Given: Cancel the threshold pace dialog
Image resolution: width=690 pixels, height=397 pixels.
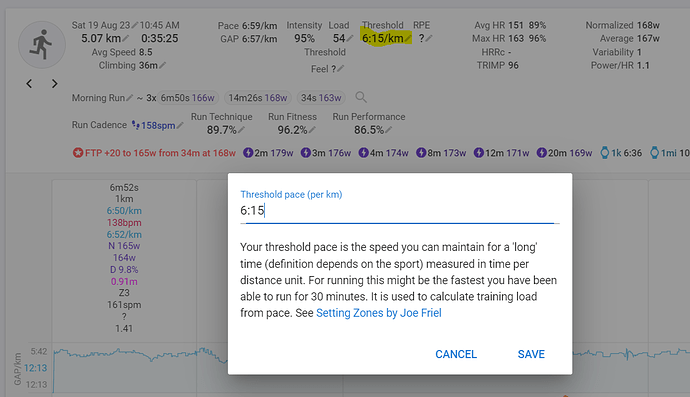Looking at the screenshot, I should pos(456,354).
